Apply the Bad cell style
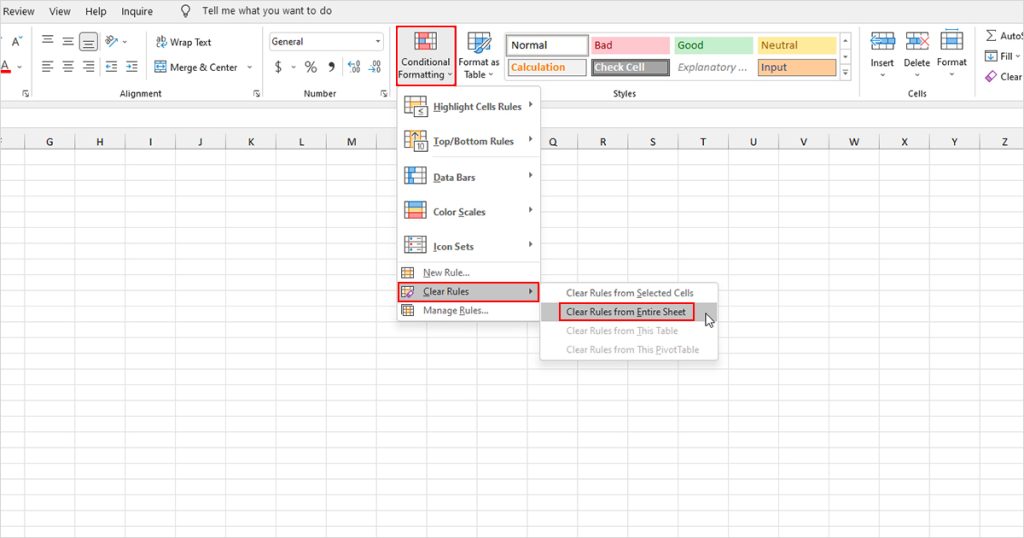Viewport: 1024px width, 538px height. (630, 45)
